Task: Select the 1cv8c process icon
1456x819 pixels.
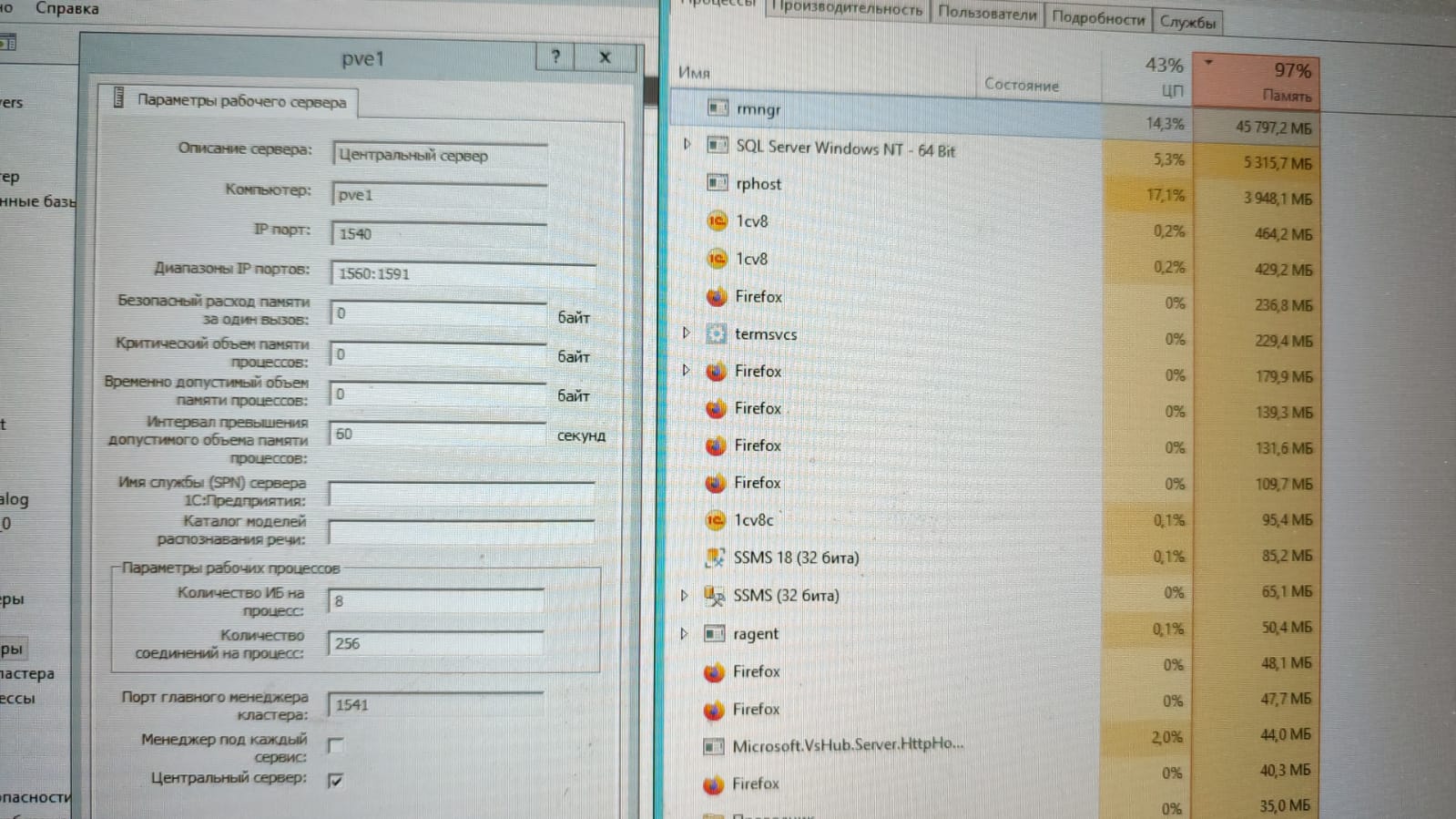Action: click(x=716, y=520)
